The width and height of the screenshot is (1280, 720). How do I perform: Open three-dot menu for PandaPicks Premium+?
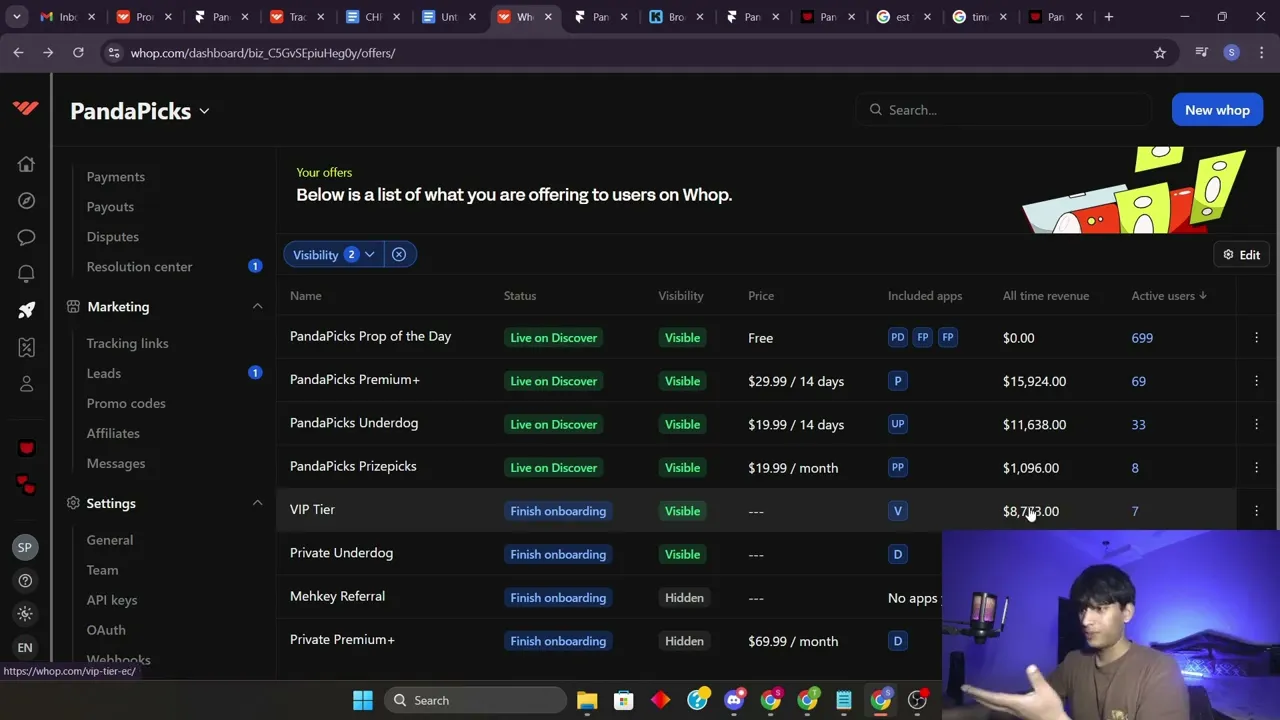point(1256,381)
